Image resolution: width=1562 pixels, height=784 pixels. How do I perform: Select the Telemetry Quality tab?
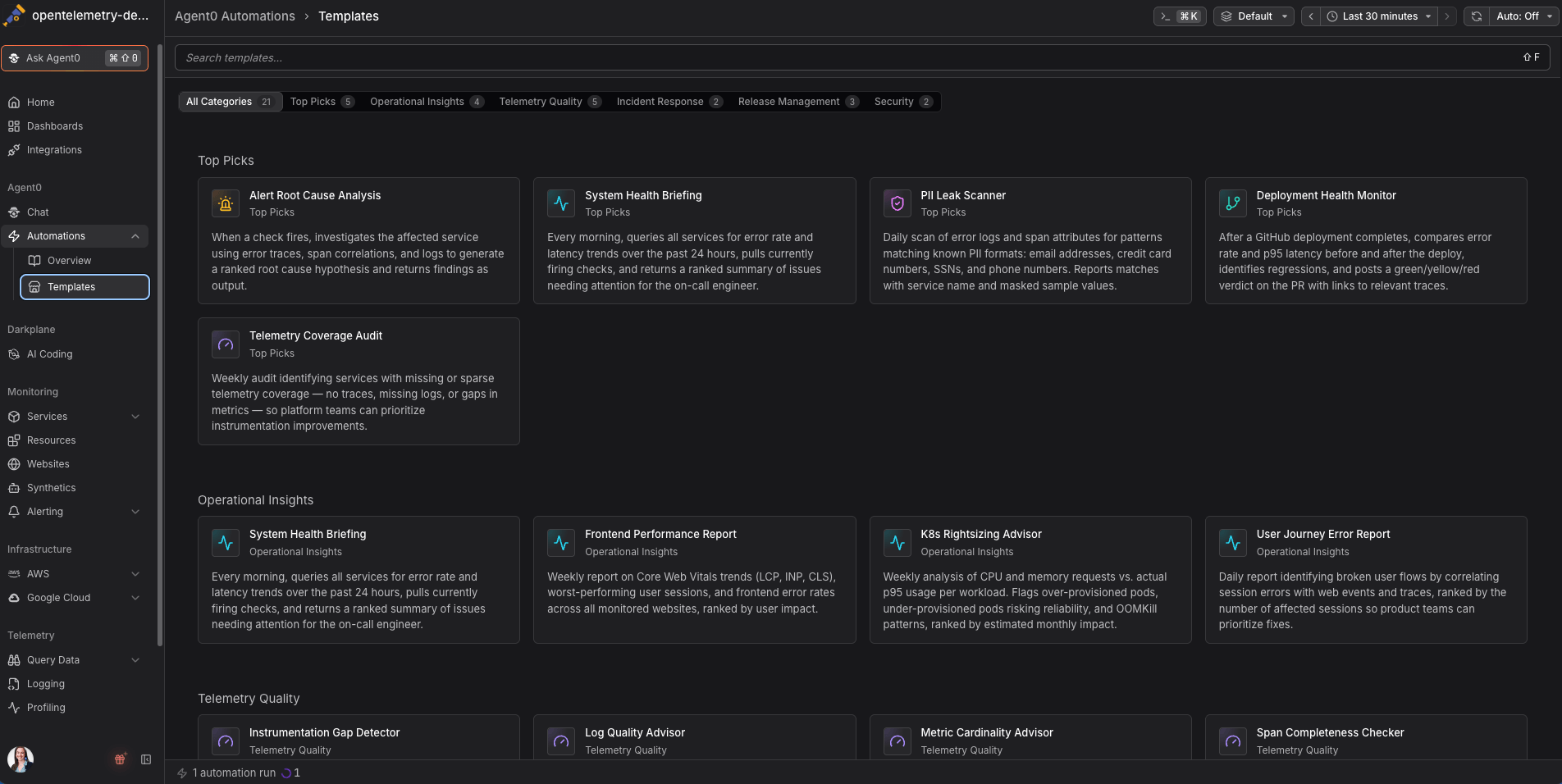(x=550, y=102)
